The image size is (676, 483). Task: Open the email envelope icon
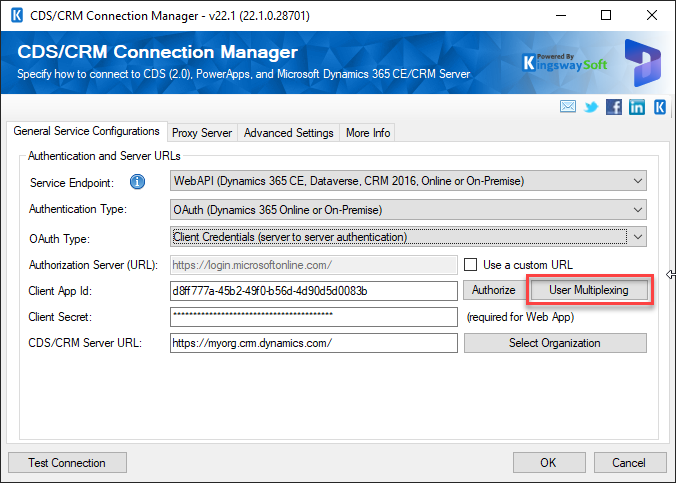[568, 106]
